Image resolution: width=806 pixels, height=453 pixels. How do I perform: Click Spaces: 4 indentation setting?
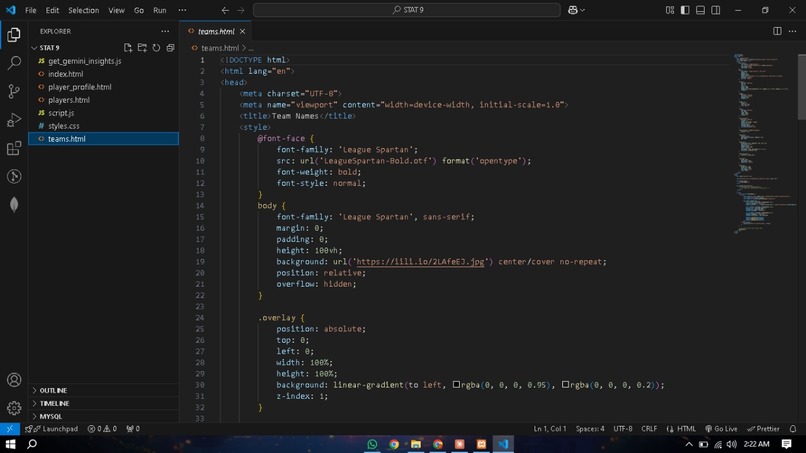click(x=590, y=428)
